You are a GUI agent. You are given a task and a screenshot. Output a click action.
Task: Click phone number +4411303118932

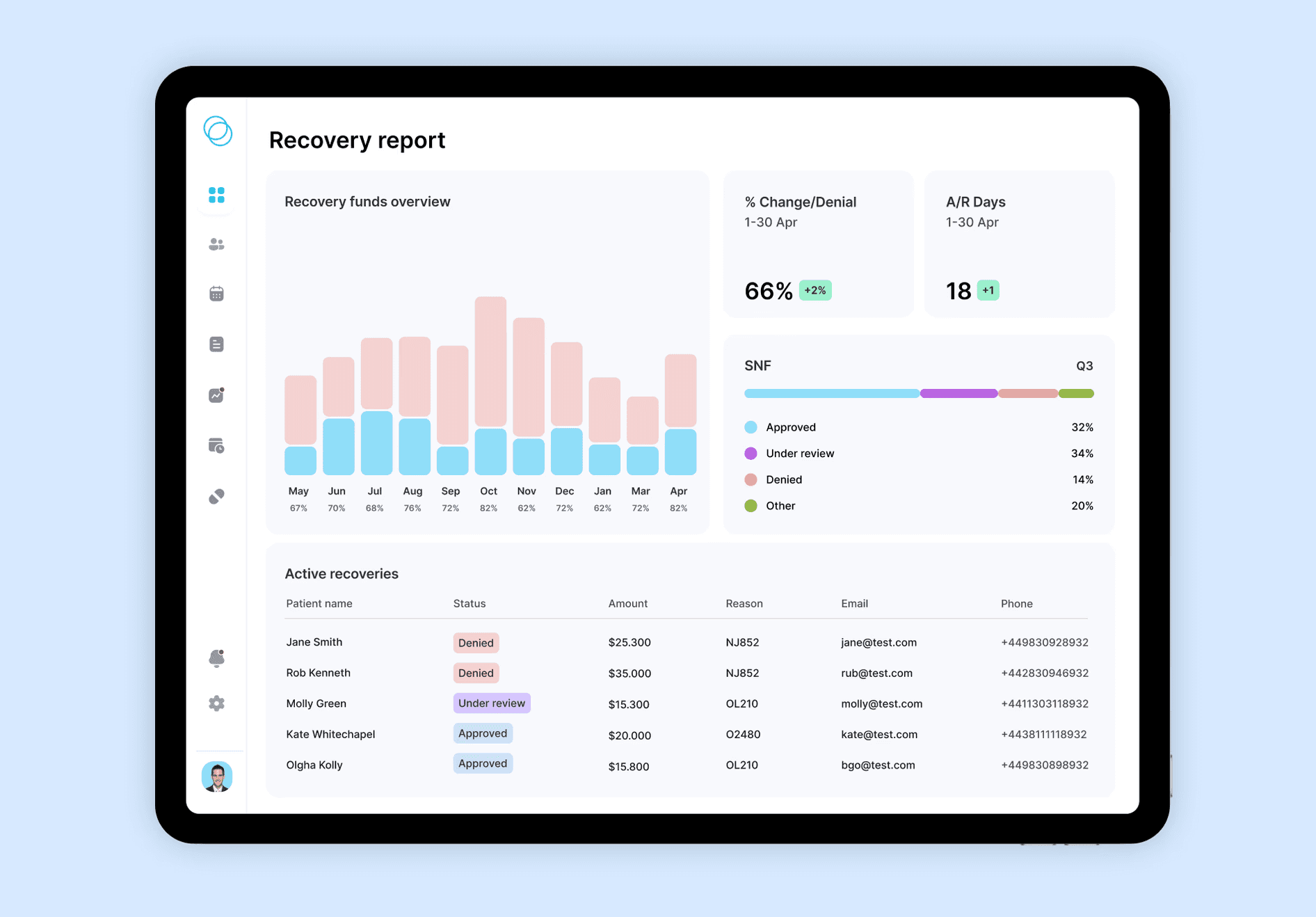tap(1045, 703)
